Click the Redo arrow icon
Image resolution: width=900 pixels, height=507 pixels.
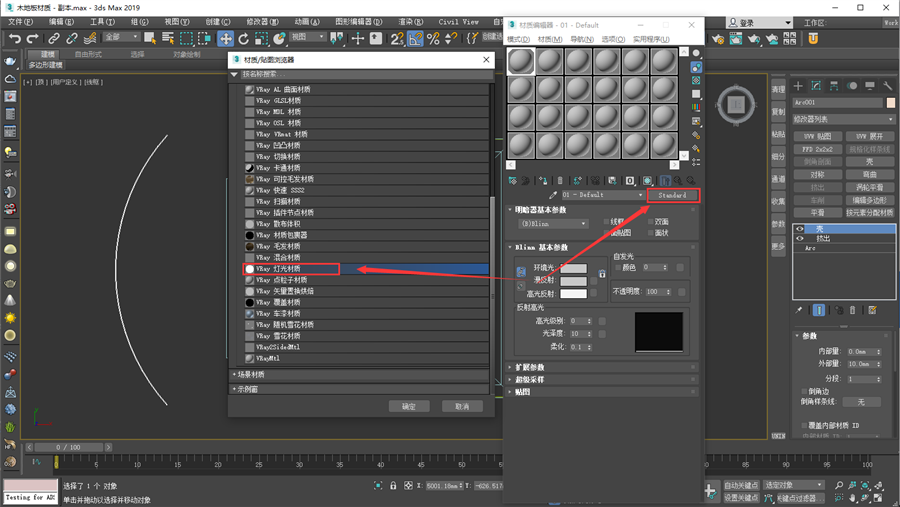[x=33, y=38]
